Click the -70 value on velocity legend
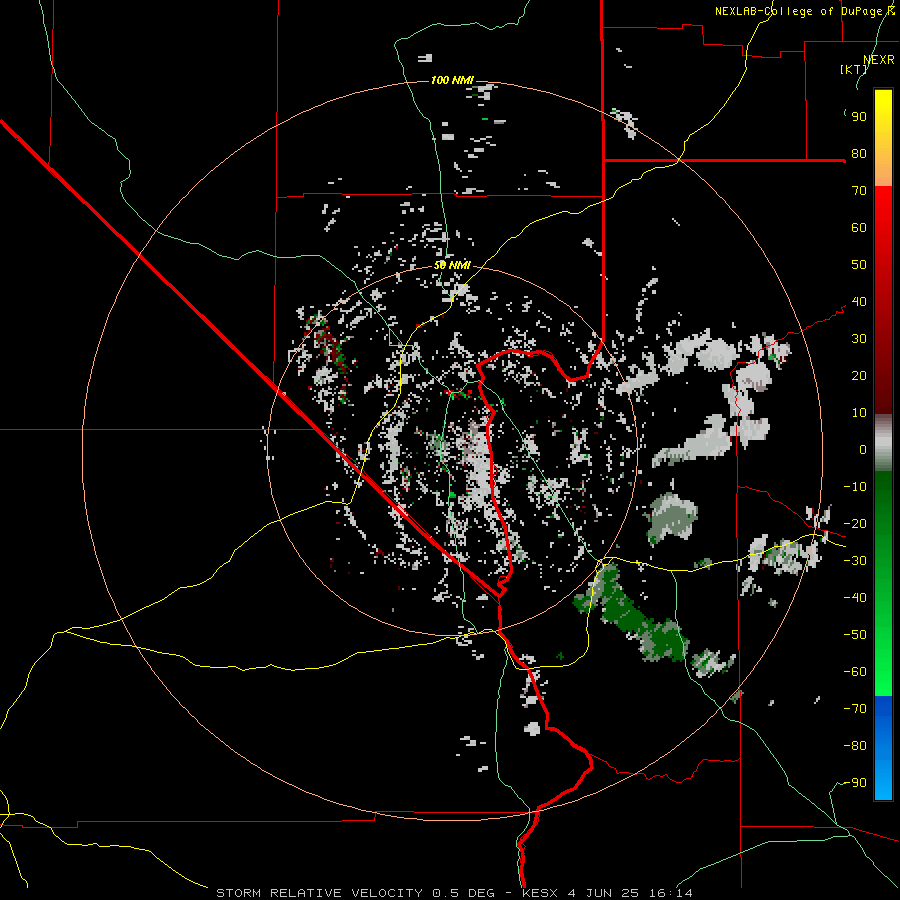 [855, 709]
